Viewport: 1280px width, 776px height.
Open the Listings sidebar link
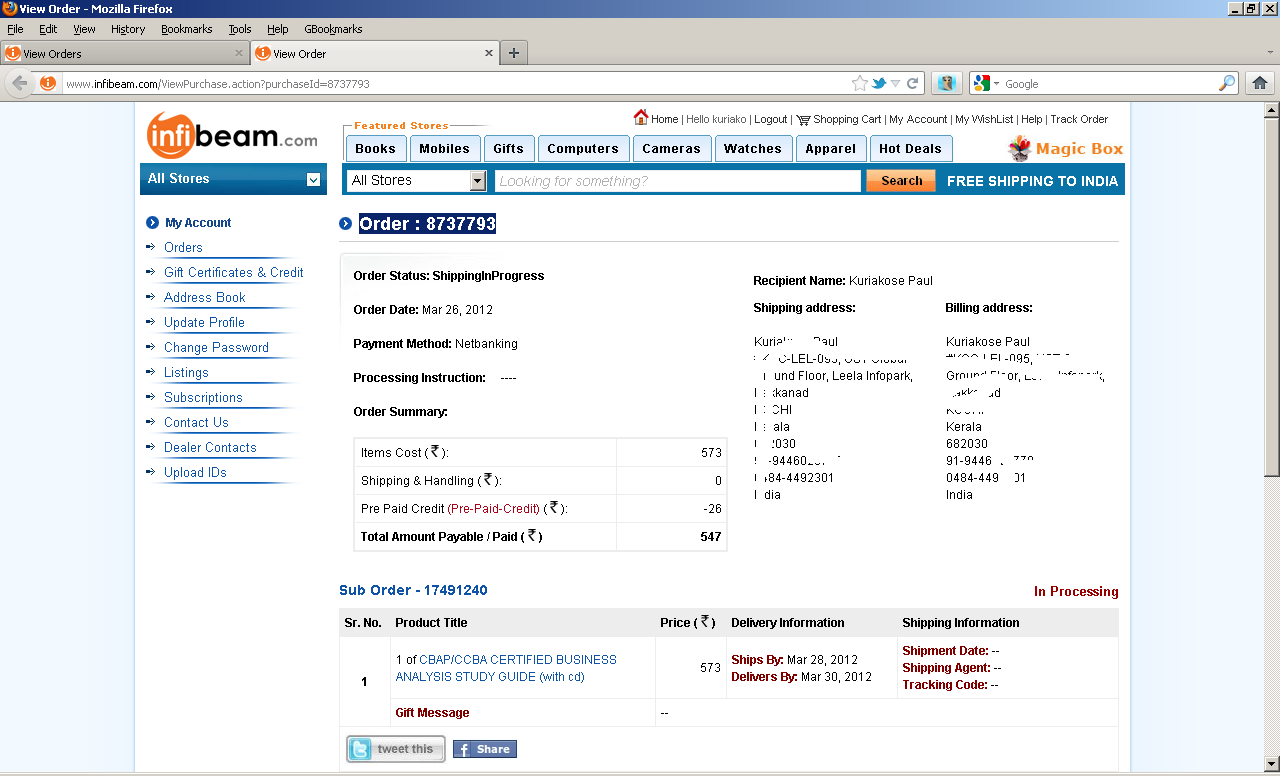tap(186, 372)
